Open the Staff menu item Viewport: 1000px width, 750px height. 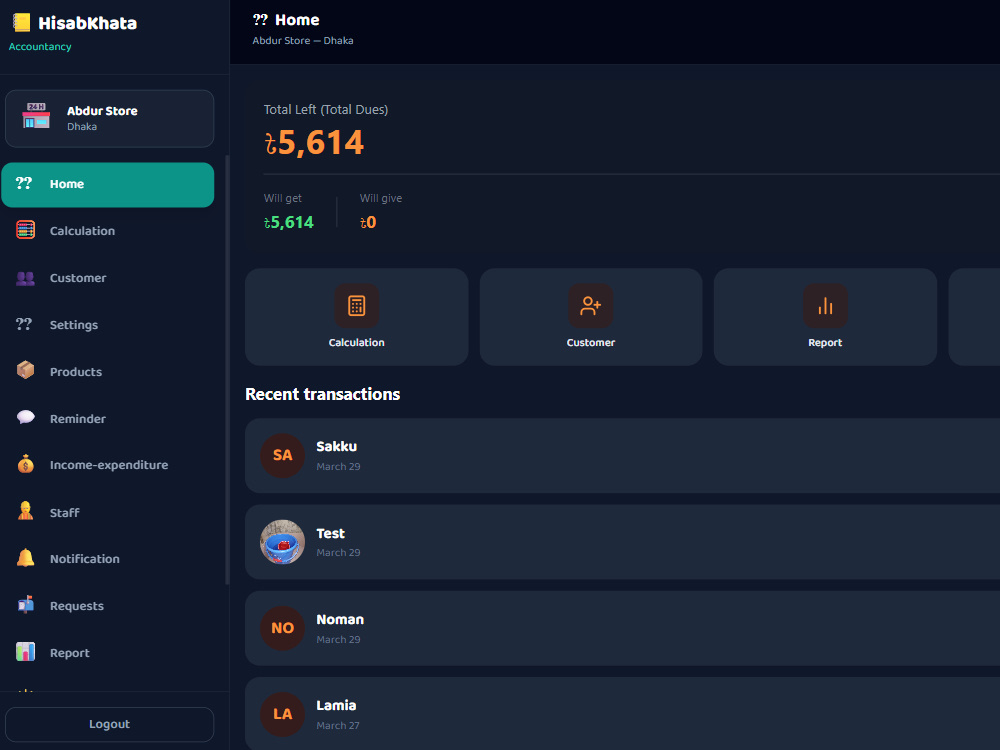coord(108,512)
